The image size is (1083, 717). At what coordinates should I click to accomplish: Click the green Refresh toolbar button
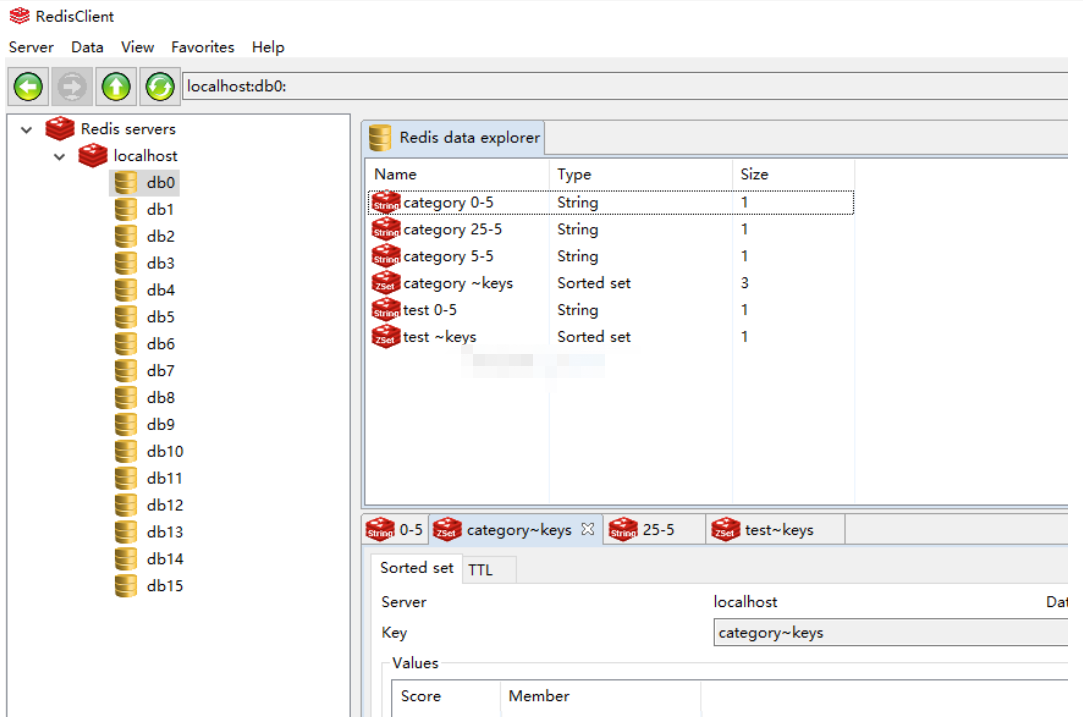coord(160,87)
